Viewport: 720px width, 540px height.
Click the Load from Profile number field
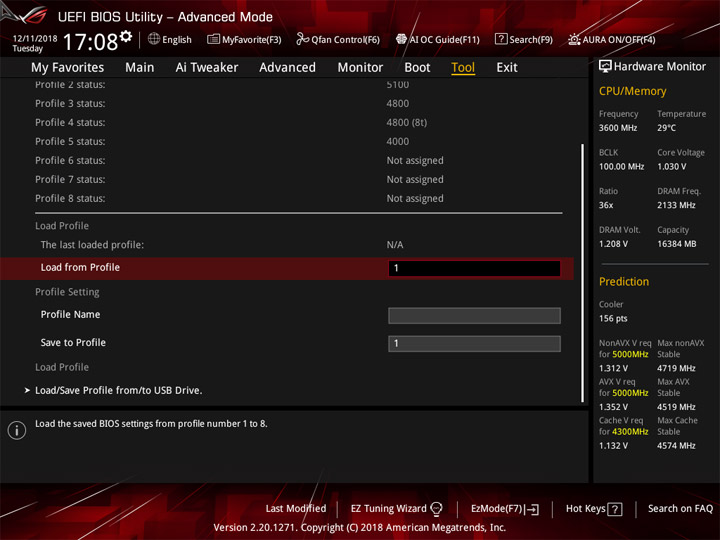point(474,268)
